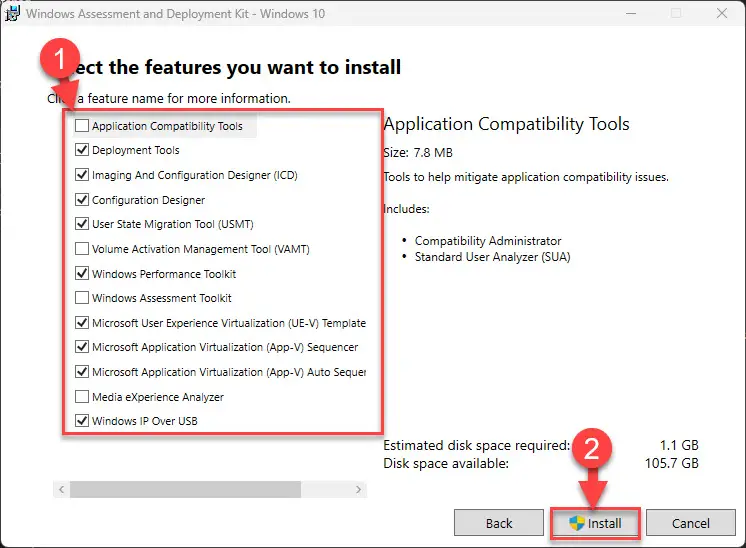746x548 pixels.
Task: Check Volume Activation Management Tool (VAMT) checkbox
Action: 82,249
